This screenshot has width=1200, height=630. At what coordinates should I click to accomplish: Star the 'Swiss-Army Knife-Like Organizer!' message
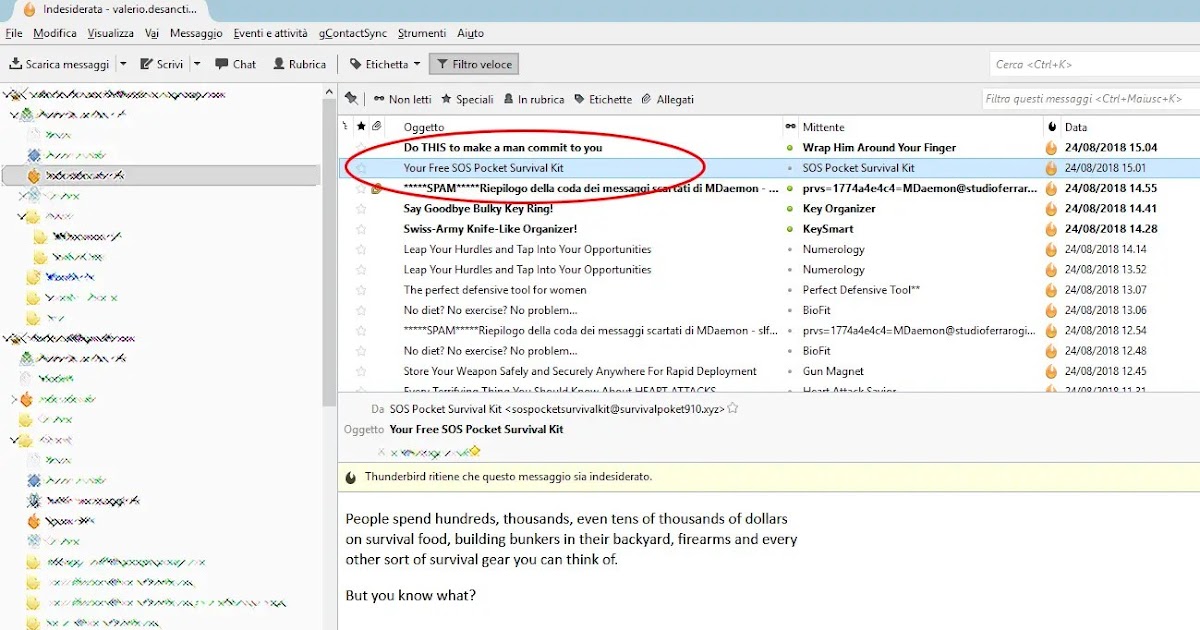[361, 229]
